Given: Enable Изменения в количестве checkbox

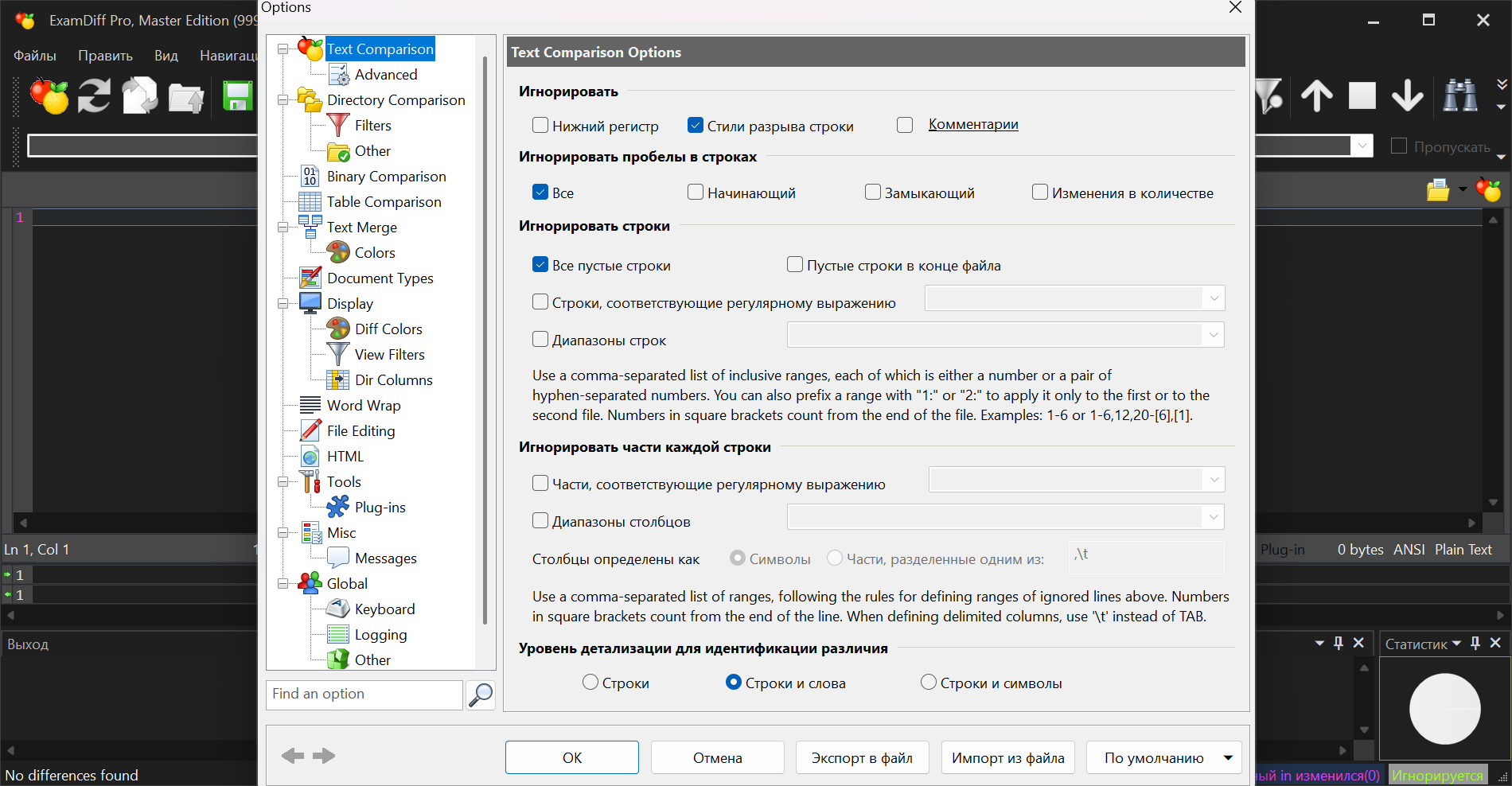Looking at the screenshot, I should coord(1040,192).
